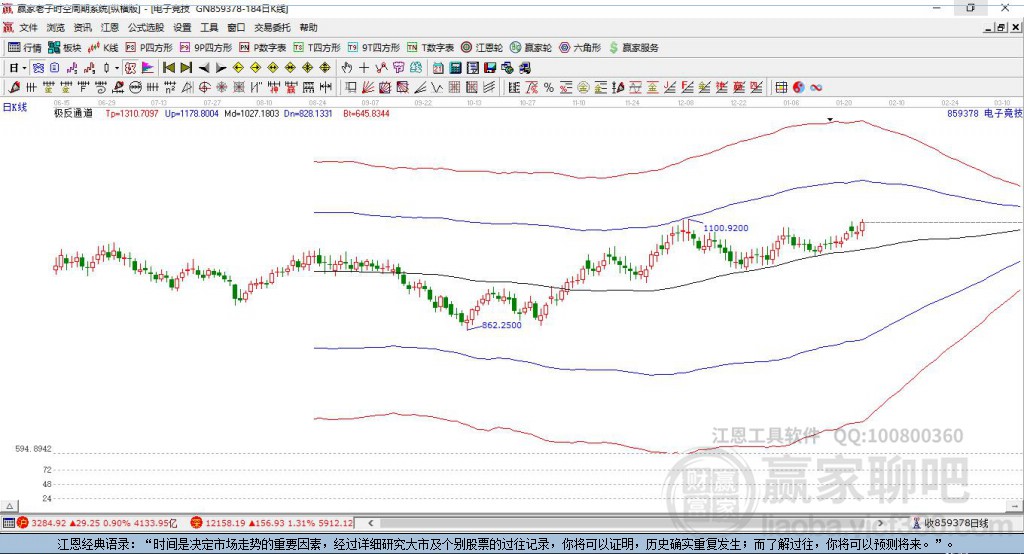Click the infinity symbol icon
Image resolution: width=1024 pixels, height=554 pixels.
point(816,88)
